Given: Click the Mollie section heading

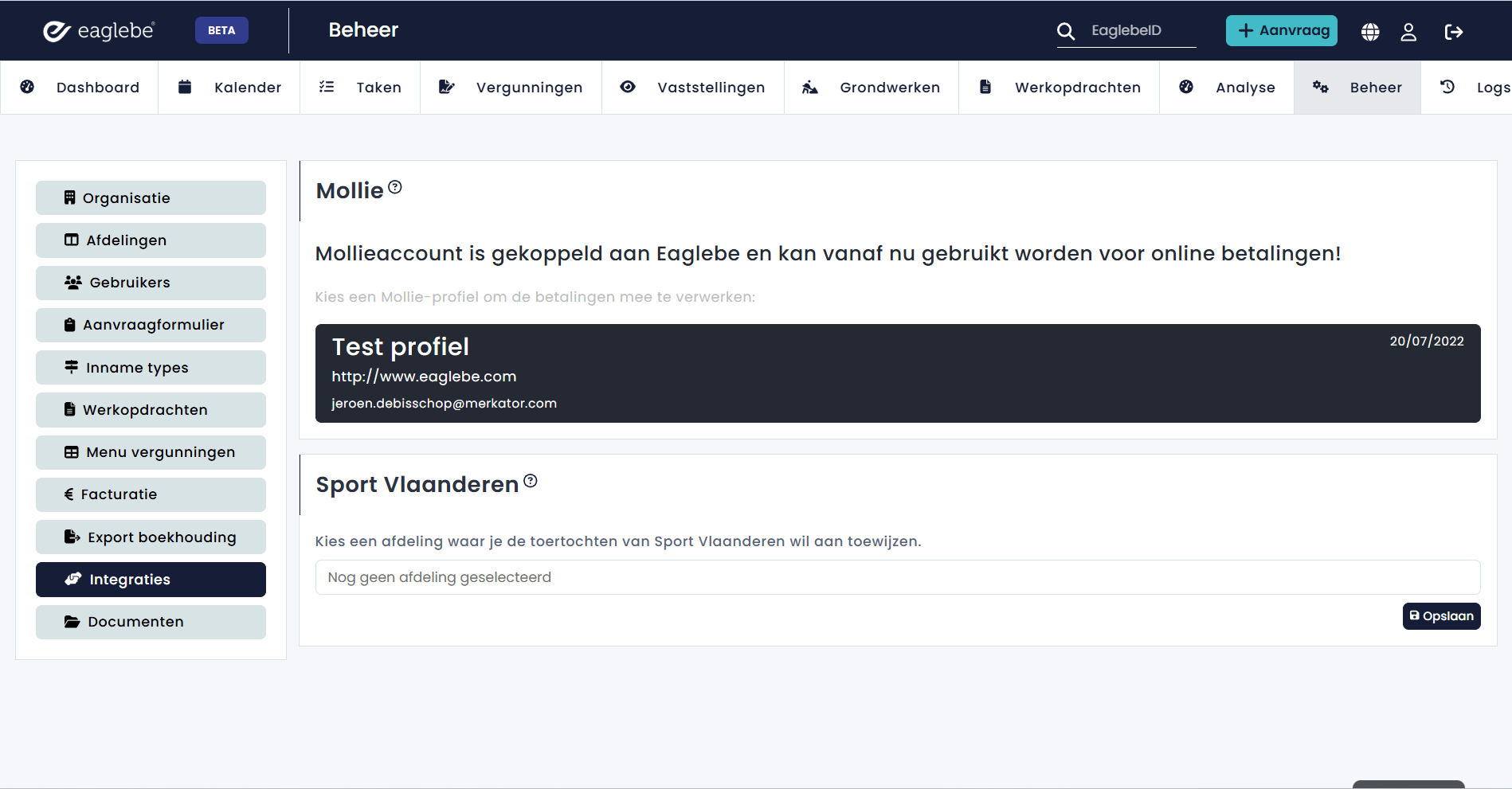Looking at the screenshot, I should [x=350, y=191].
